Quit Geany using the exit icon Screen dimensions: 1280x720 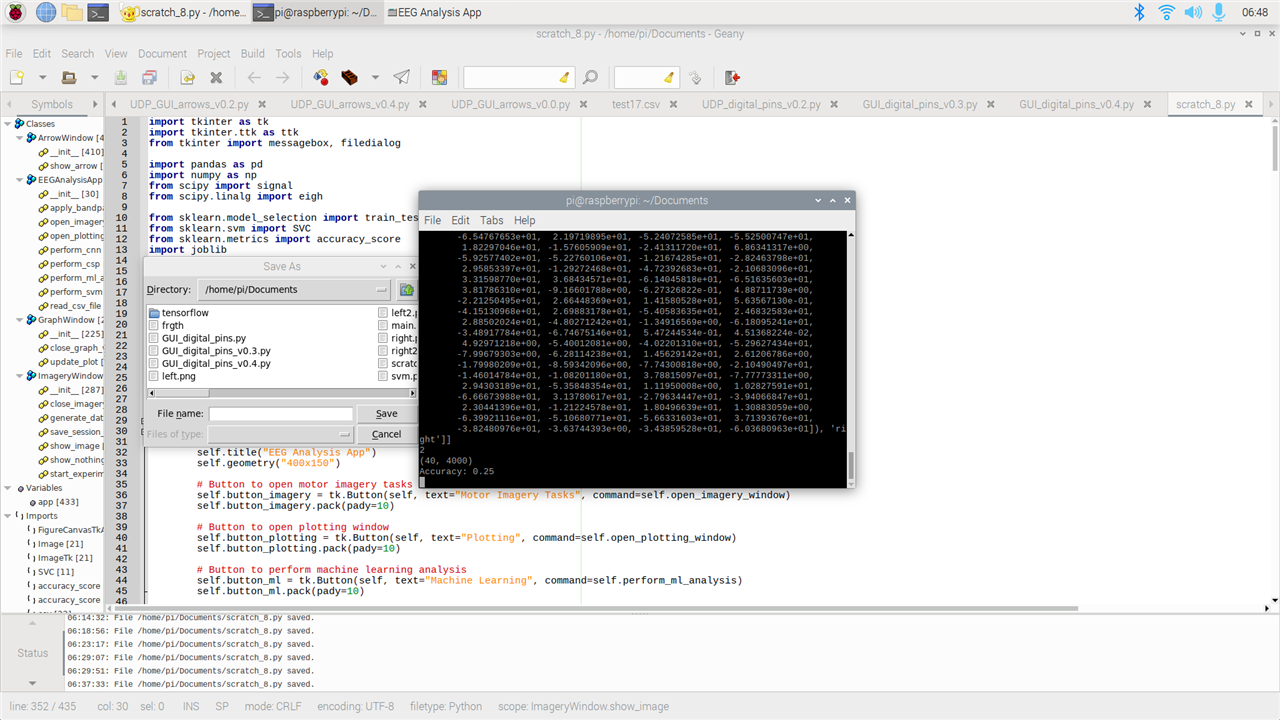732,77
